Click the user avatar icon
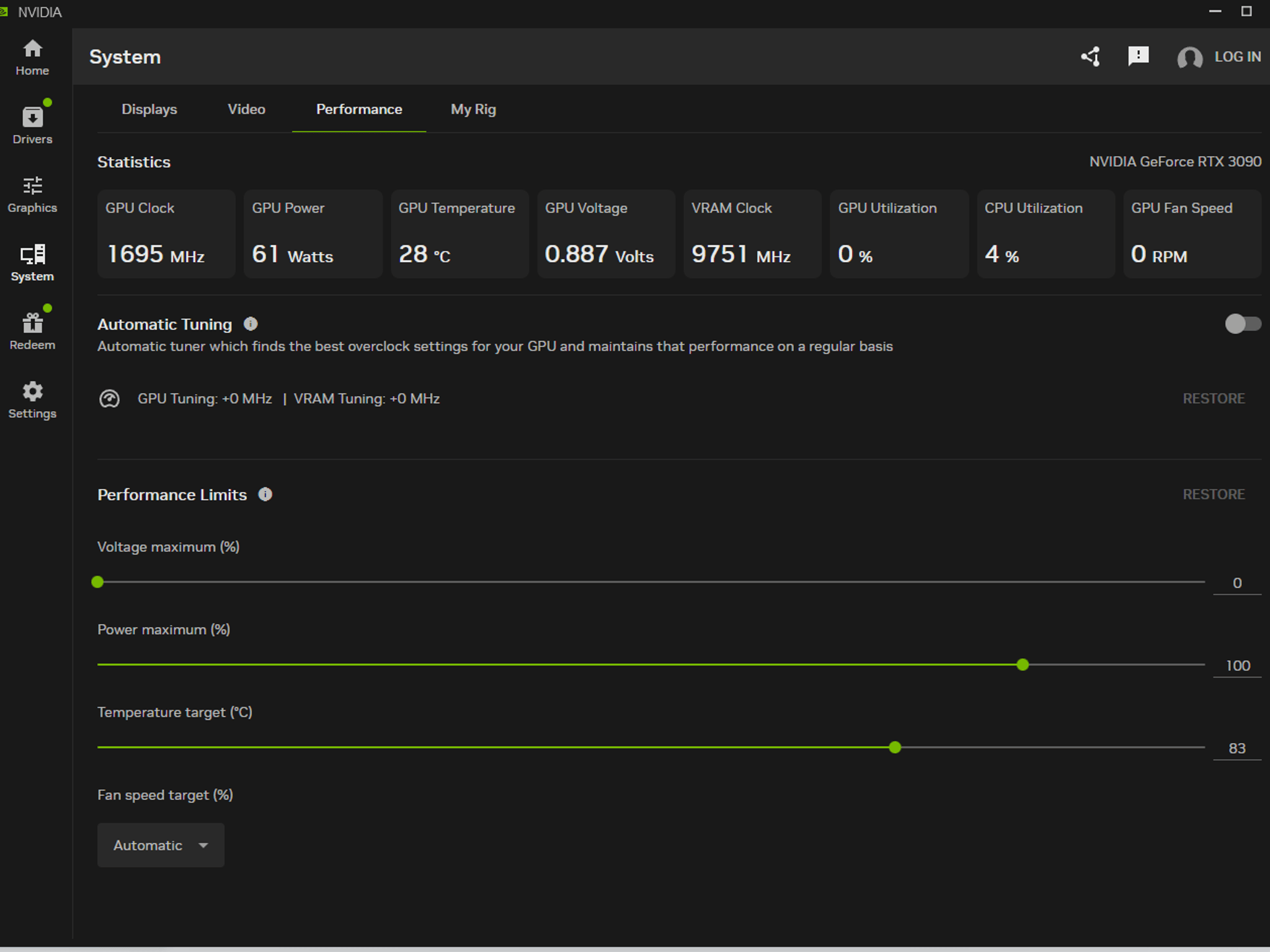 (1189, 58)
